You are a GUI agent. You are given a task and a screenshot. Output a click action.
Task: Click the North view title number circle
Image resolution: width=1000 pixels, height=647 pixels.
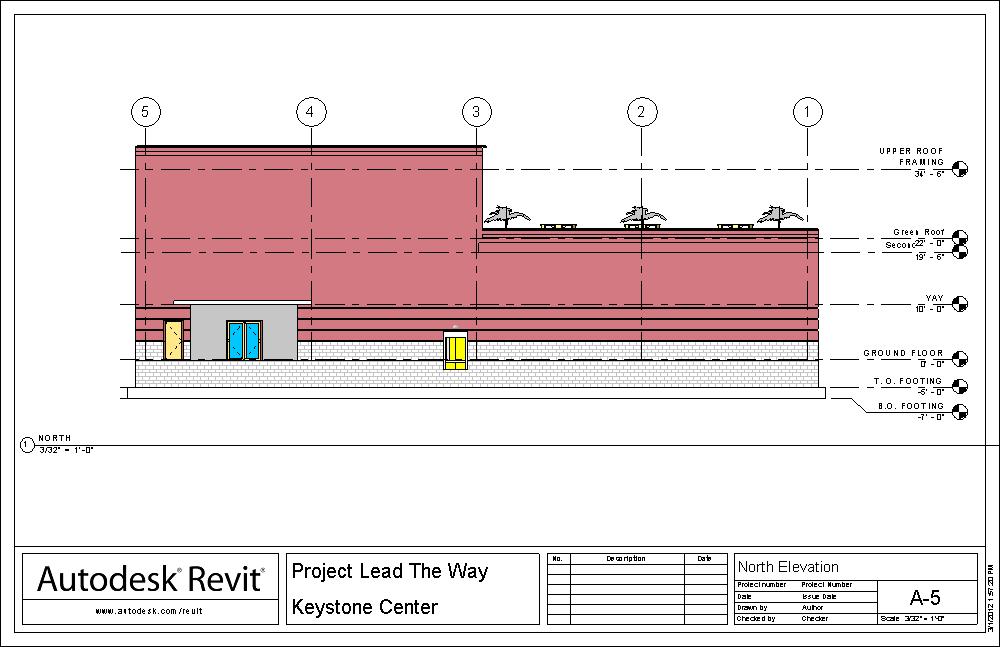pos(27,445)
